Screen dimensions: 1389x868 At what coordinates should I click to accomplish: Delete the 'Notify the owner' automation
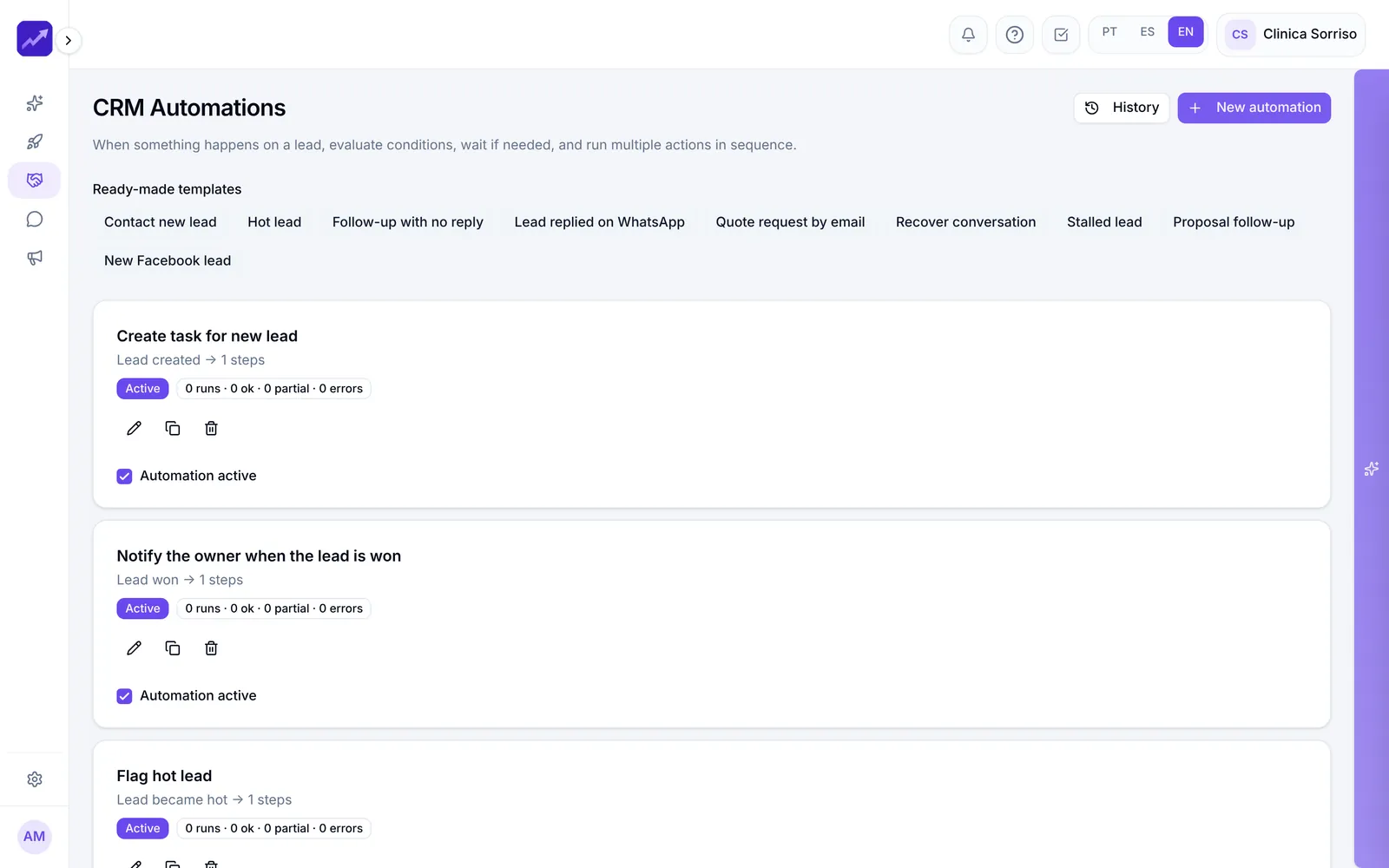coord(211,648)
